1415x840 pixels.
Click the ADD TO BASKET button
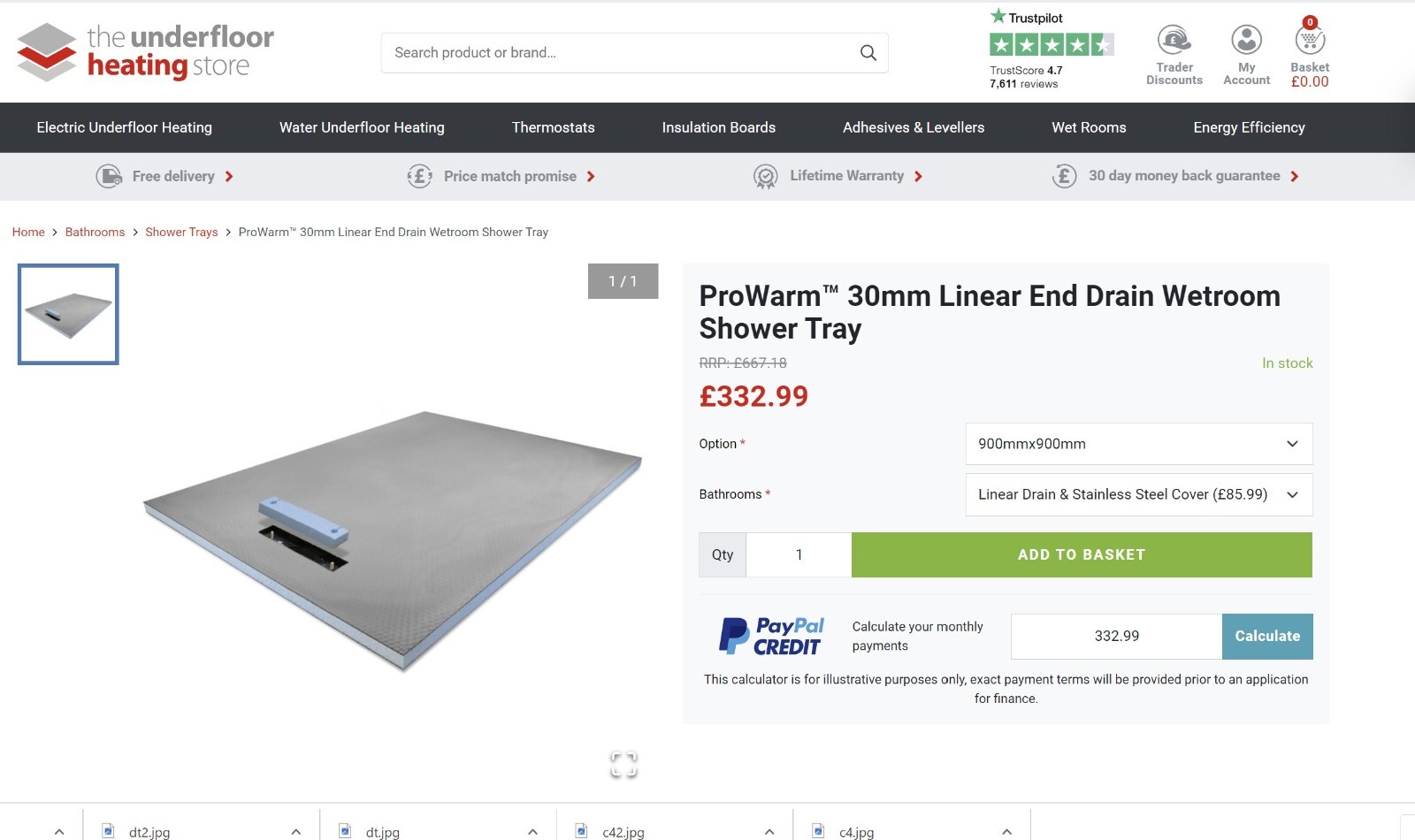click(x=1082, y=554)
